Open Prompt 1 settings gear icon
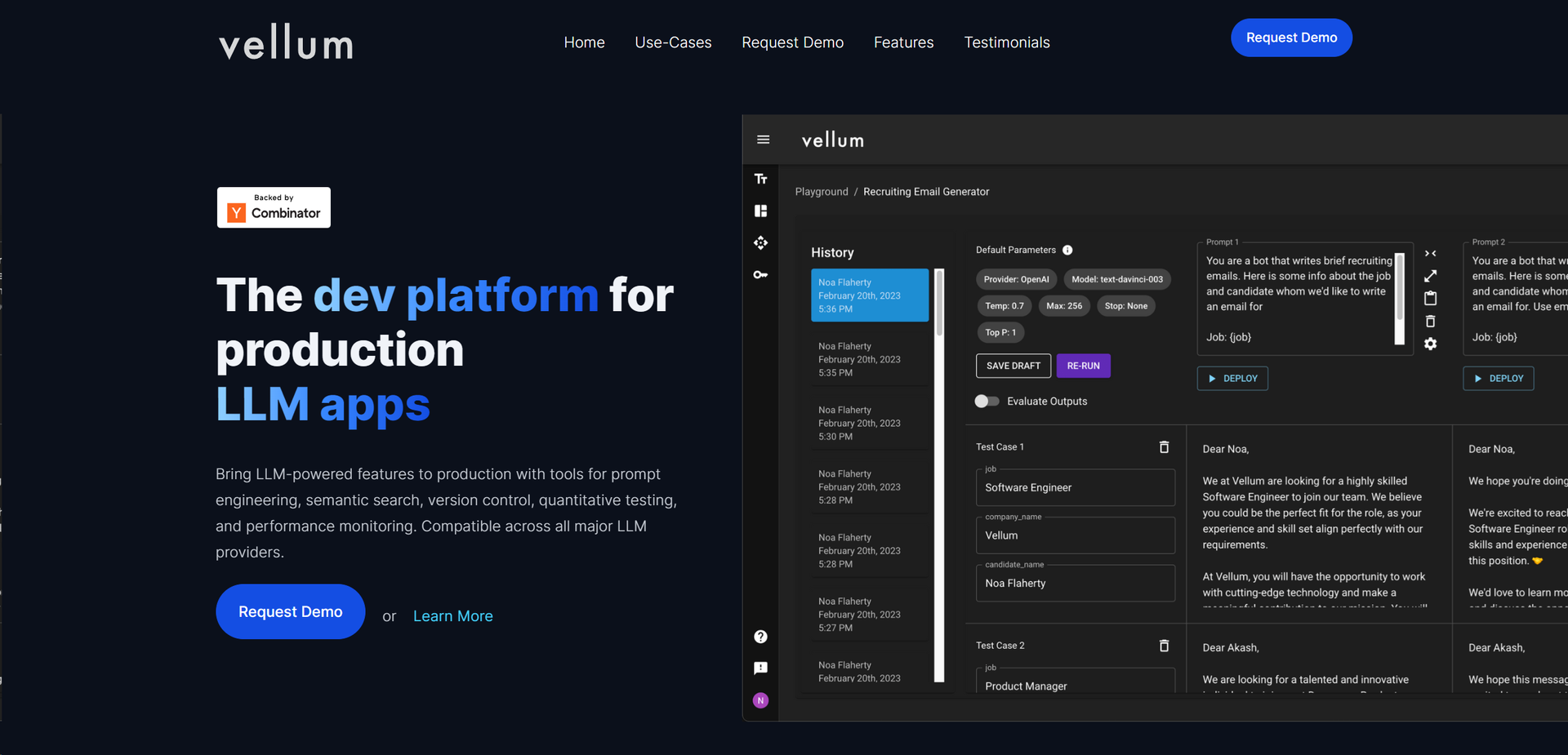This screenshot has height=755, width=1568. (x=1430, y=344)
